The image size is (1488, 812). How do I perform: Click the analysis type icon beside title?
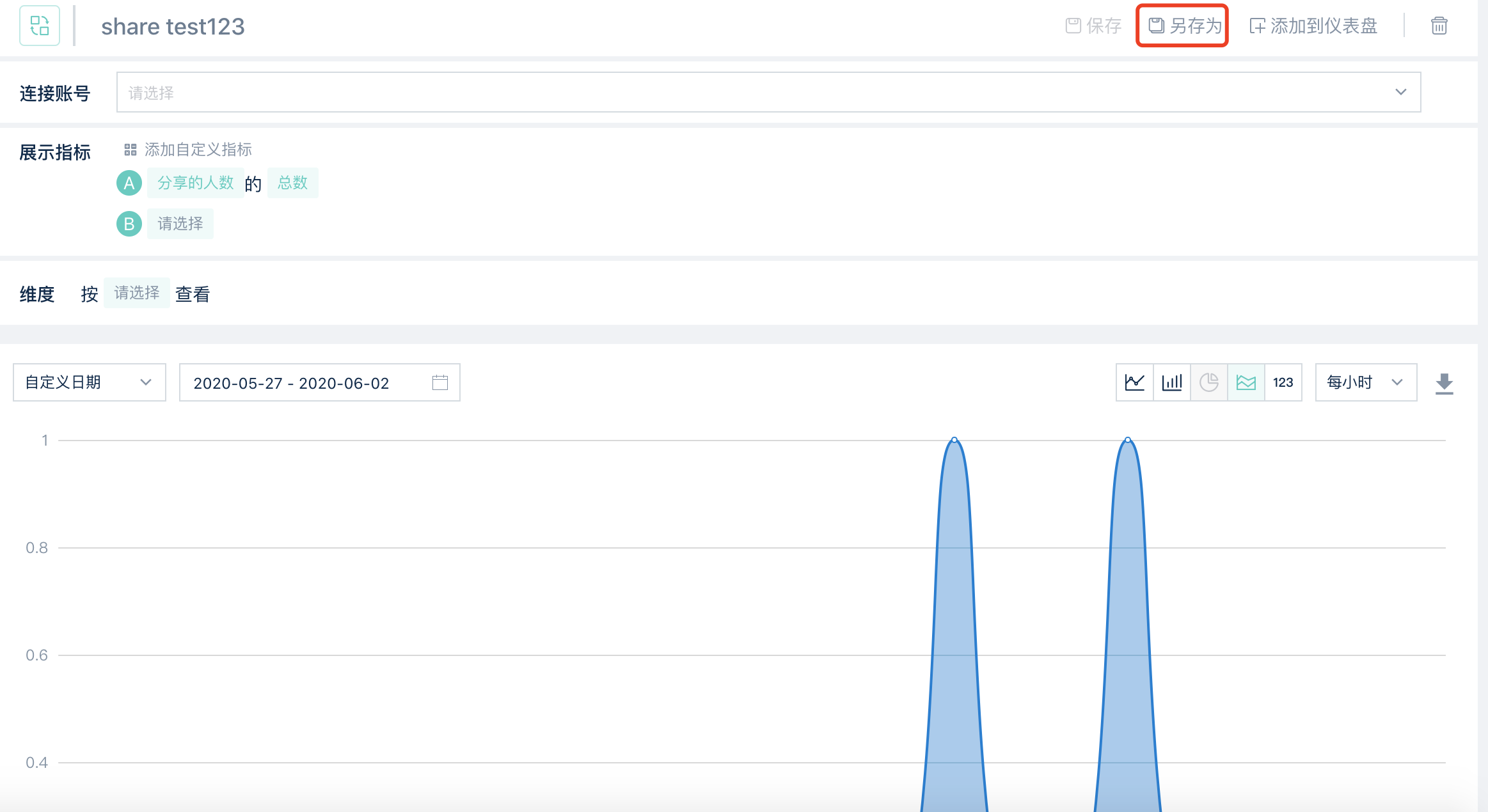[x=40, y=26]
